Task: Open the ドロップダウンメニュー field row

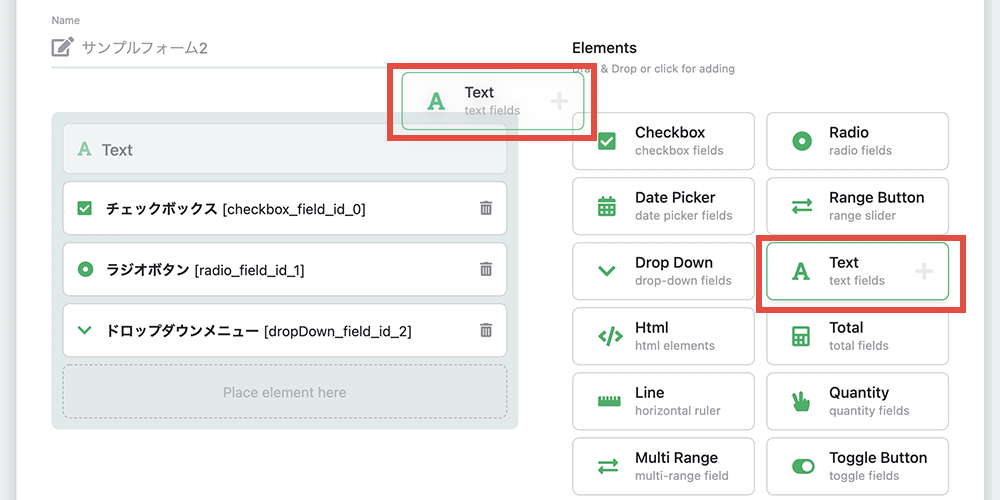Action: tap(284, 330)
